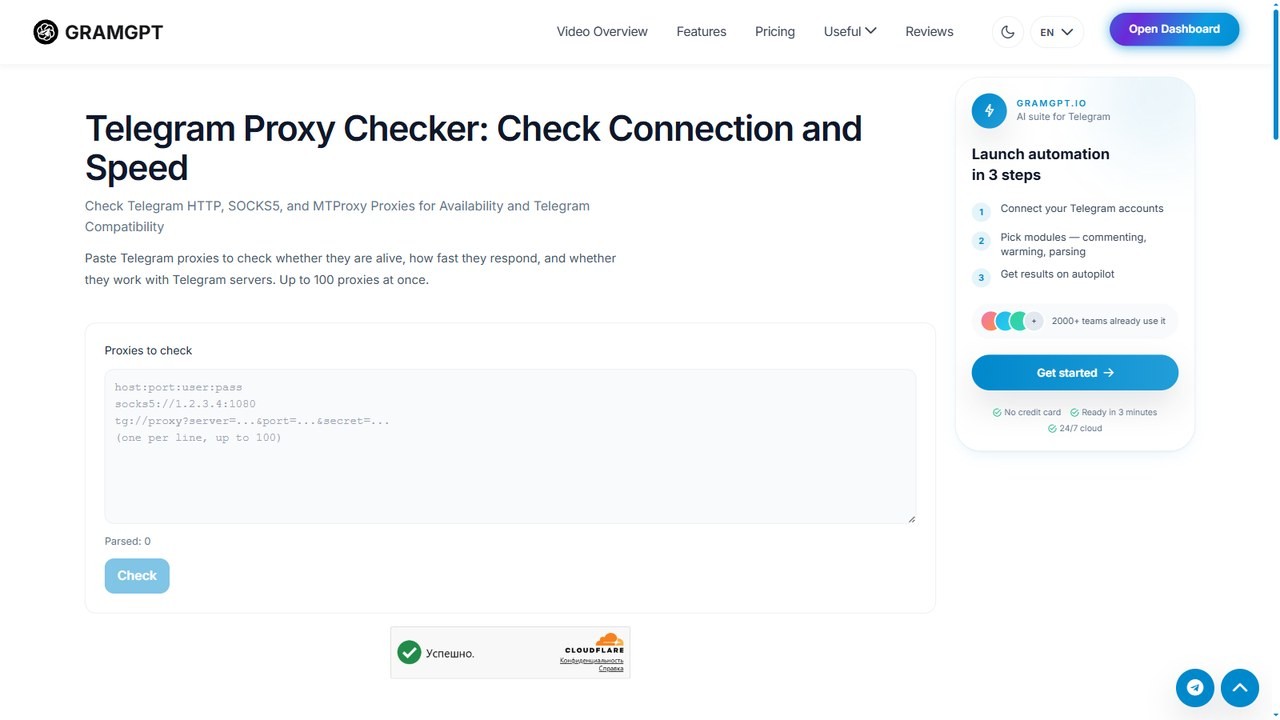The width and height of the screenshot is (1280, 720).
Task: Open the Pricing nav link
Action: pos(775,31)
